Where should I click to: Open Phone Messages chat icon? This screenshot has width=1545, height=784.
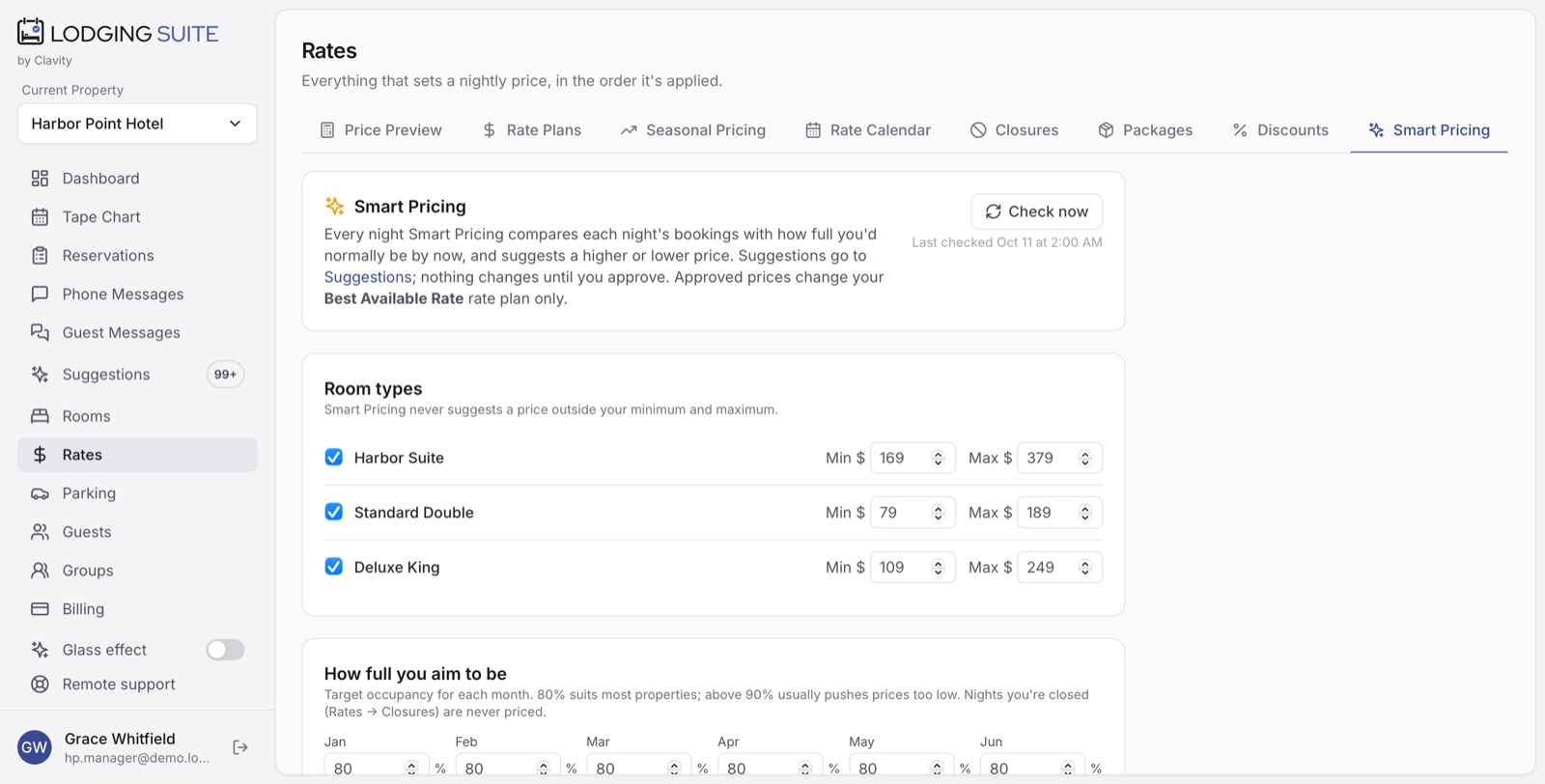pos(40,294)
